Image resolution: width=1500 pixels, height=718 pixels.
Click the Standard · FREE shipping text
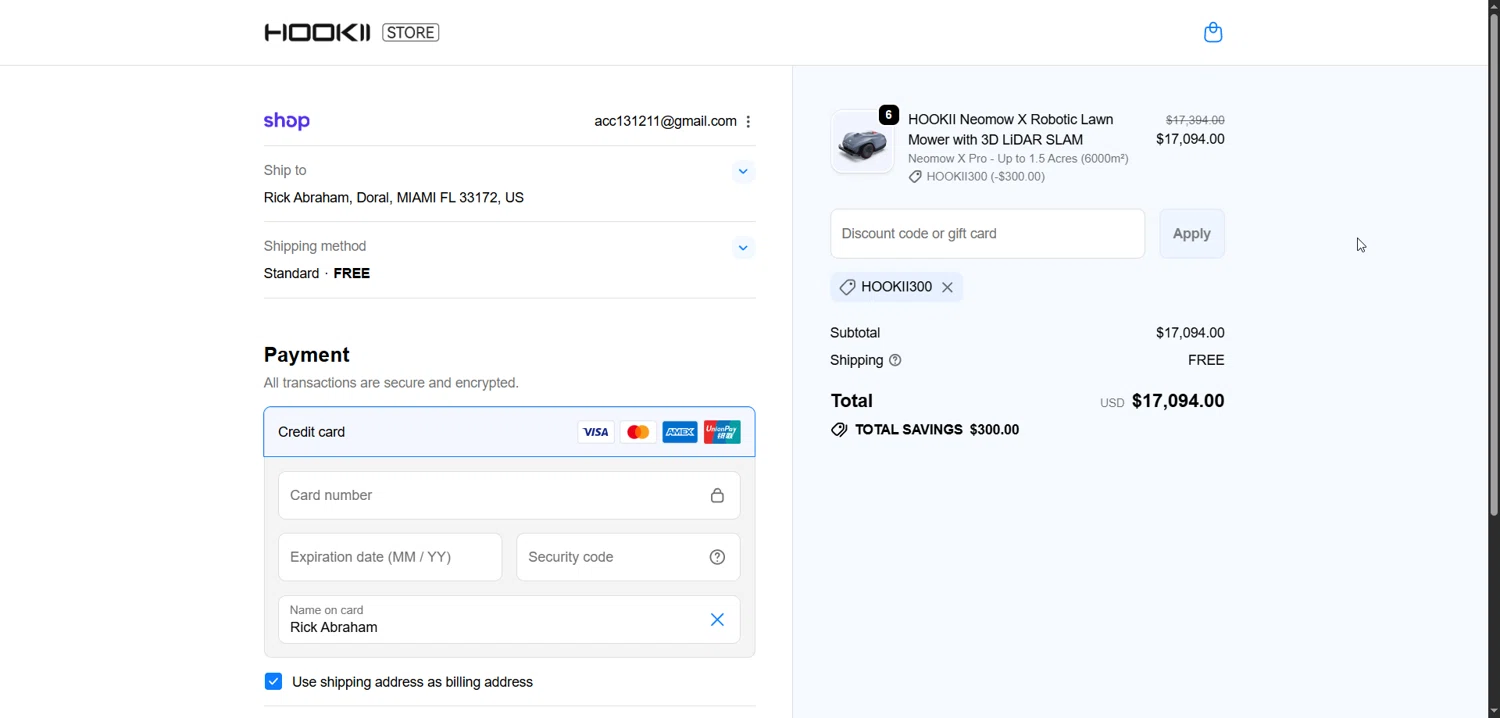pos(317,274)
